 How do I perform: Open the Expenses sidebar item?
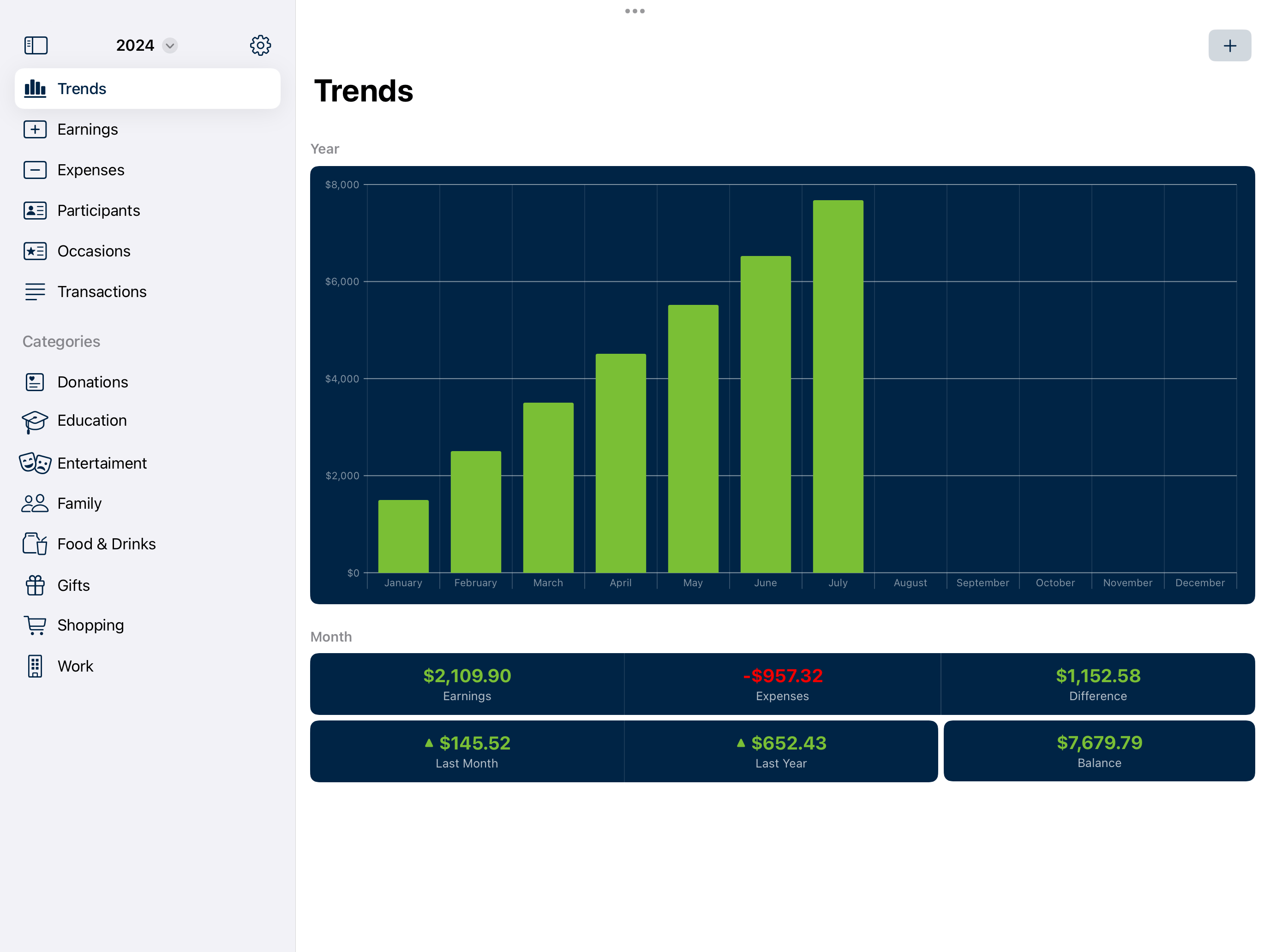[91, 170]
